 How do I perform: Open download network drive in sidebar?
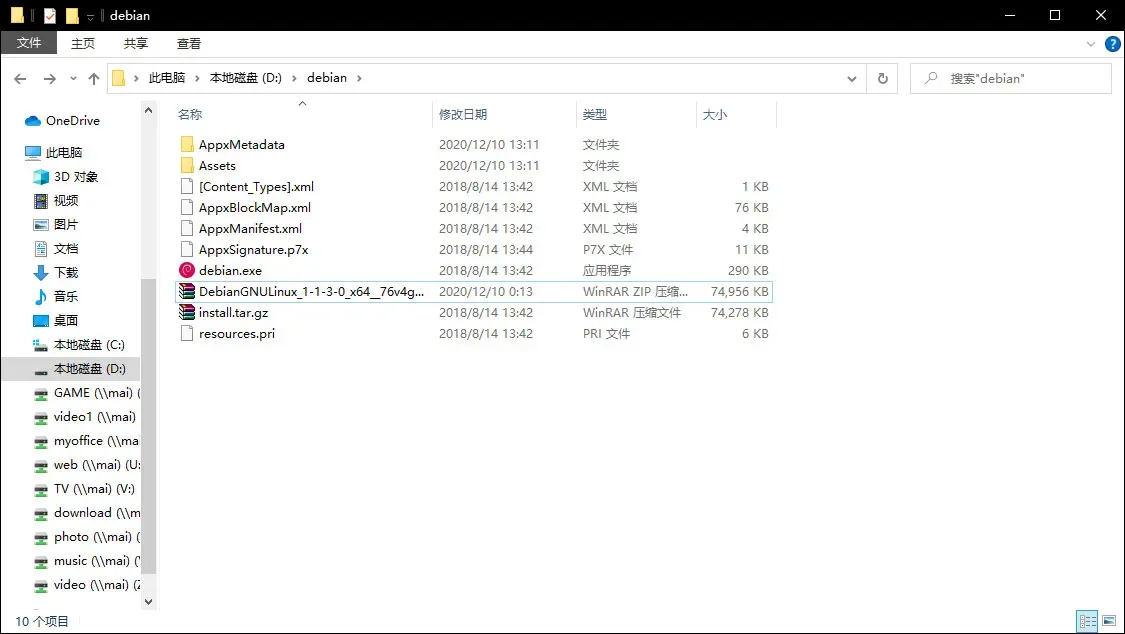point(87,513)
